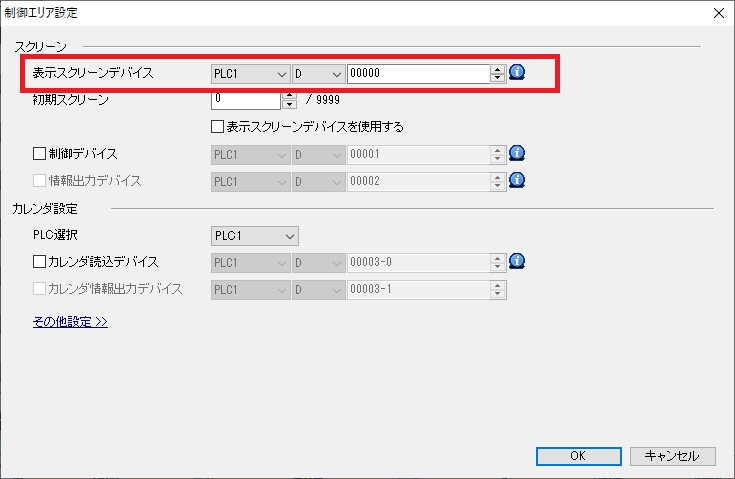Click info icon beside 表示スクリーンデバイス address
Image resolution: width=735 pixels, height=479 pixels.
pos(517,73)
